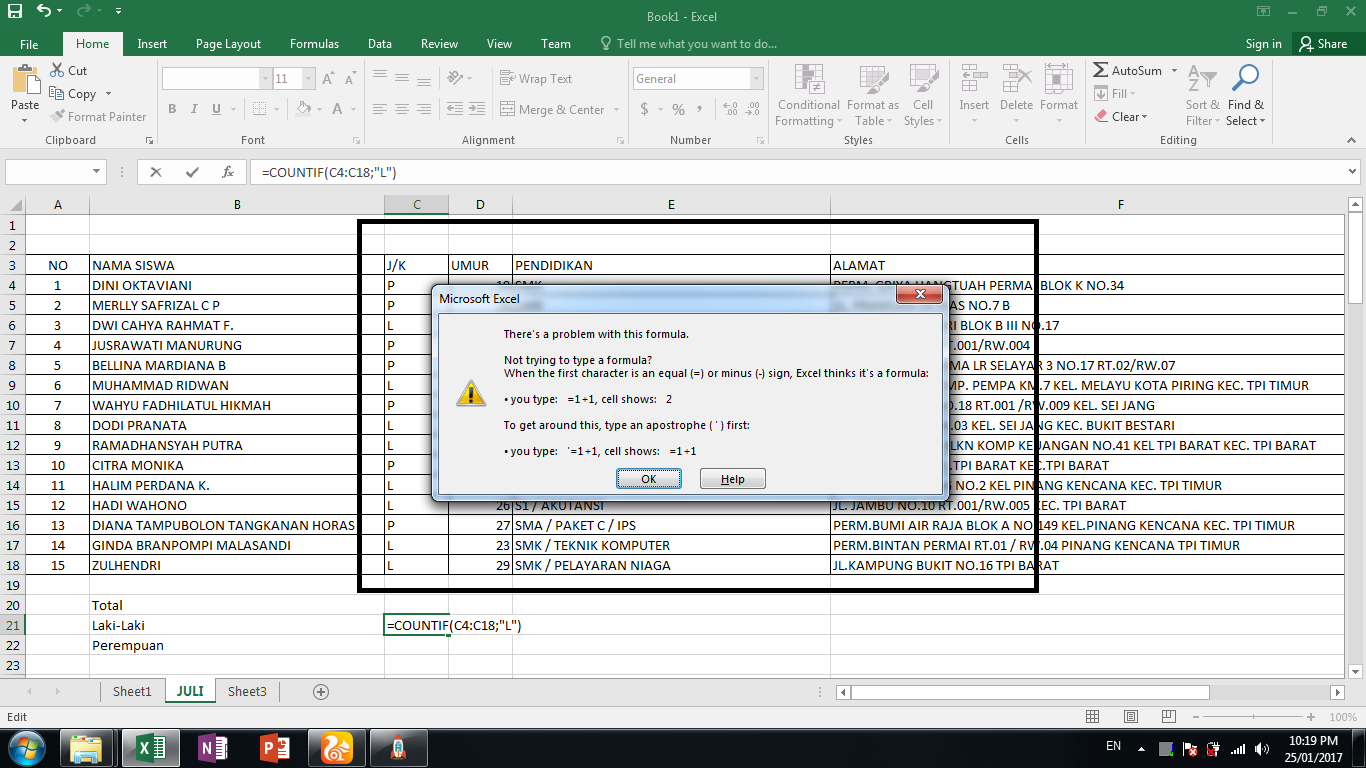This screenshot has height=768, width=1366.
Task: Switch to the Formulas ribbon tab
Action: [x=314, y=44]
